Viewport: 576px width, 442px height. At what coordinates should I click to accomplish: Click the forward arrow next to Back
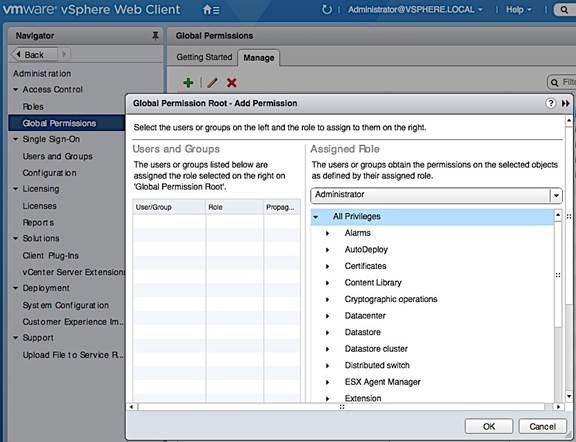pyautogui.click(x=64, y=54)
